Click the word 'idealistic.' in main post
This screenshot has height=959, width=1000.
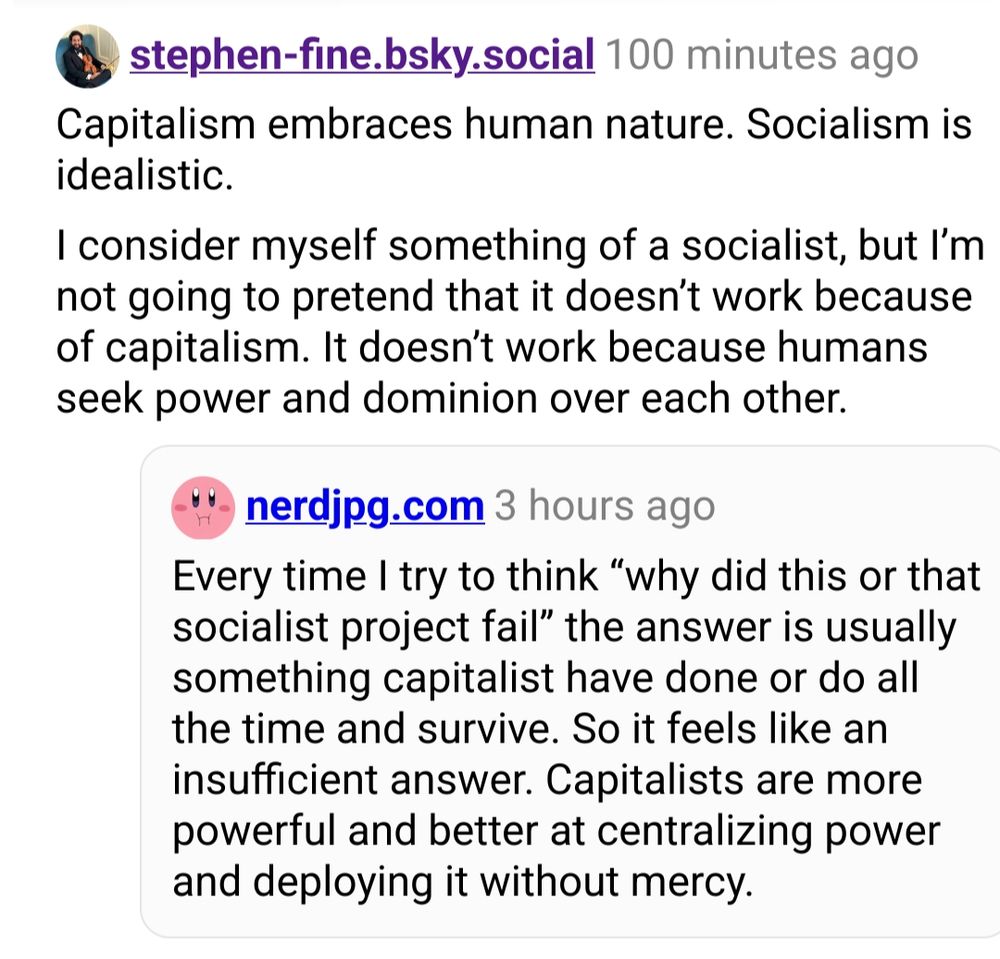tap(145, 175)
